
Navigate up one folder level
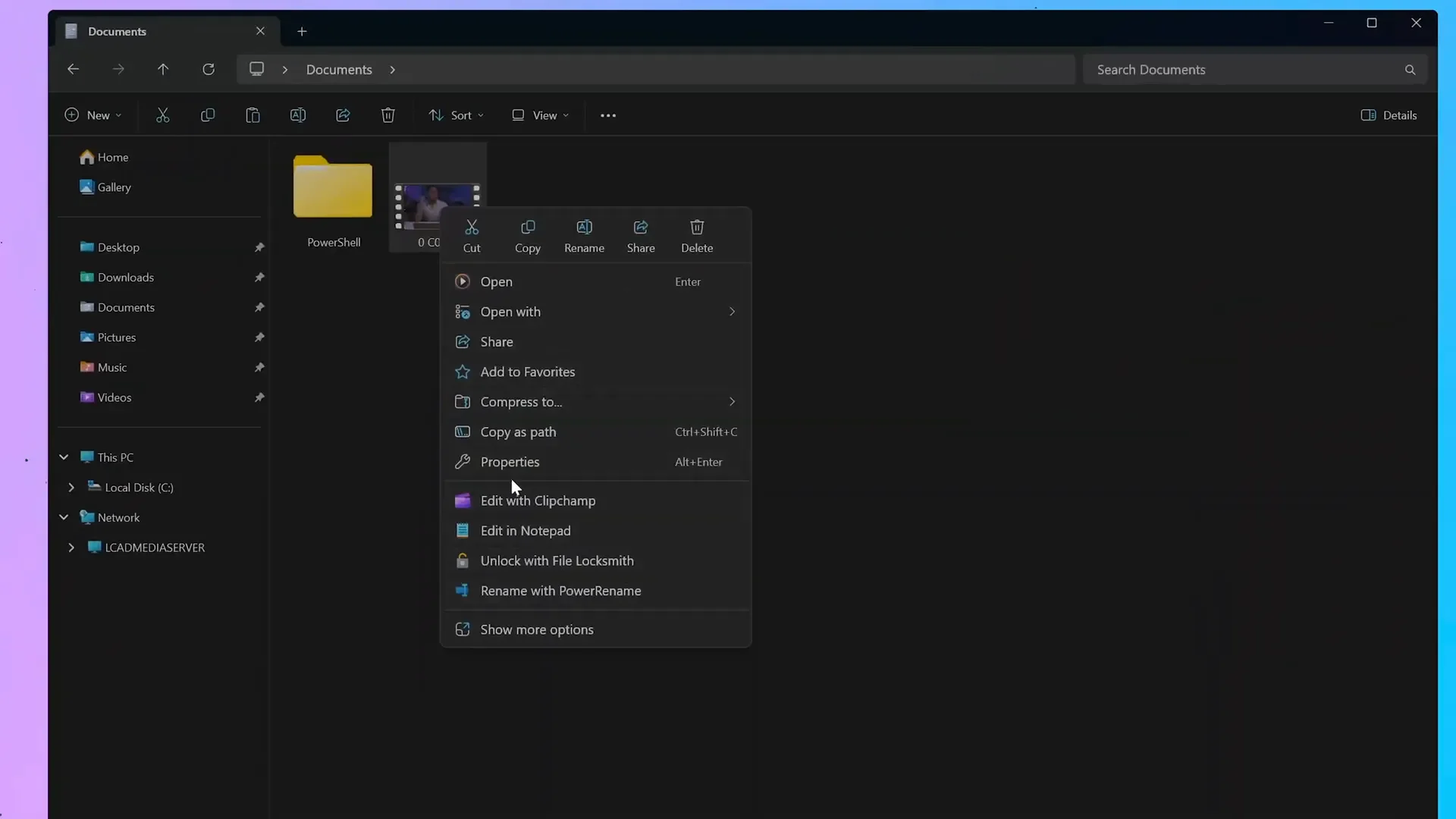[x=163, y=69]
